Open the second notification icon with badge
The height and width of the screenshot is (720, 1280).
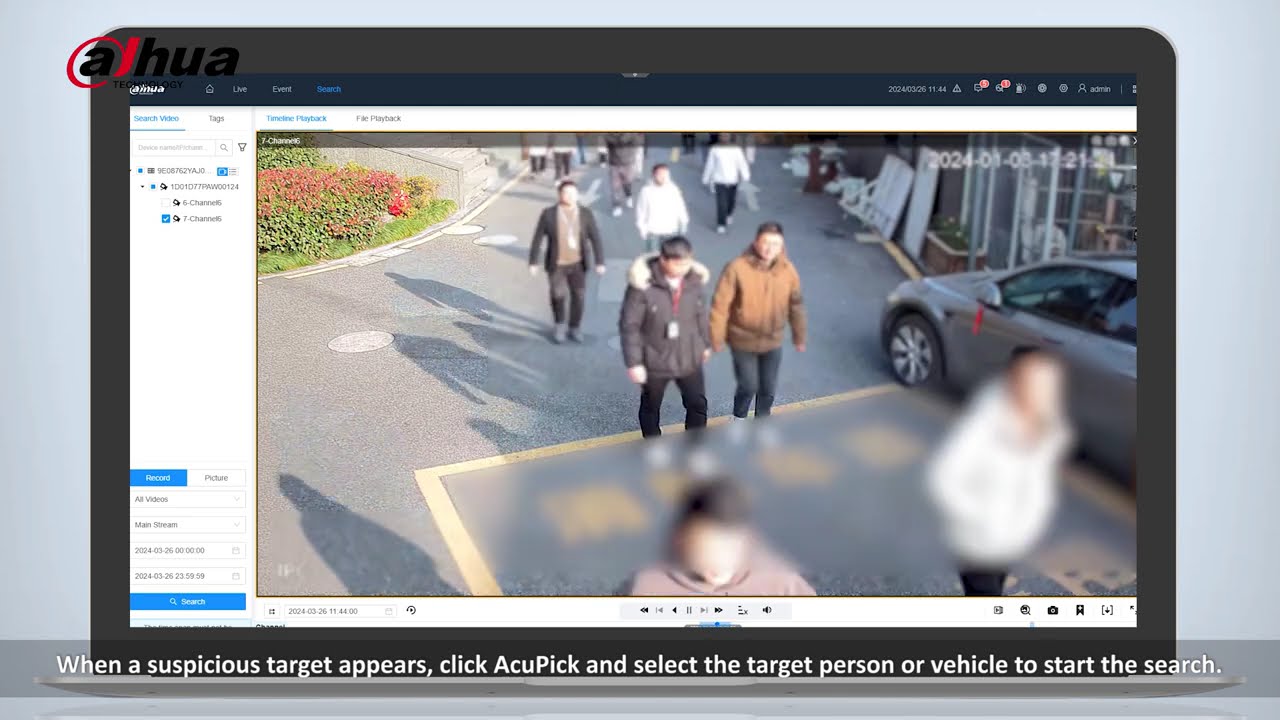[x=1001, y=88]
